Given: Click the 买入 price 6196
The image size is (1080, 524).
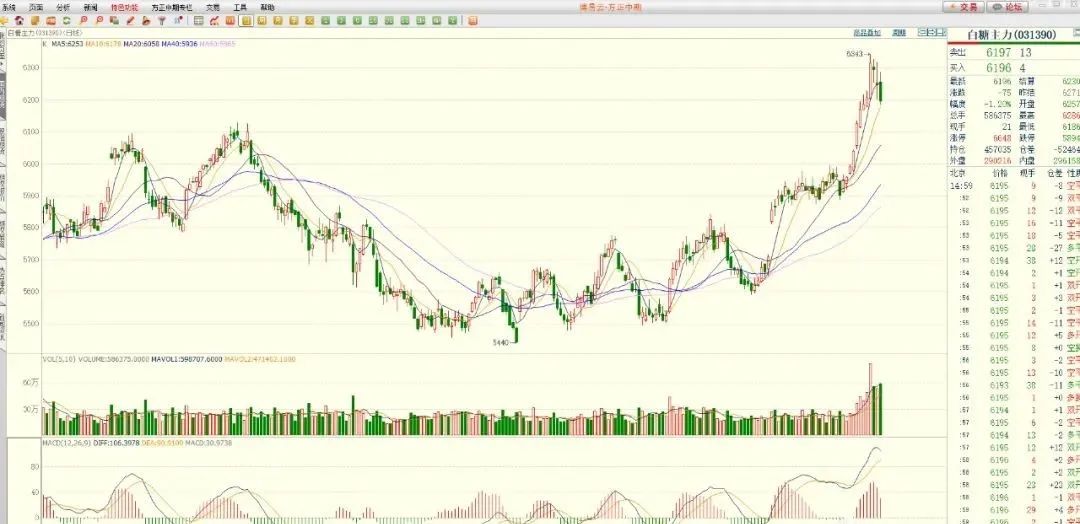Looking at the screenshot, I should point(998,67).
